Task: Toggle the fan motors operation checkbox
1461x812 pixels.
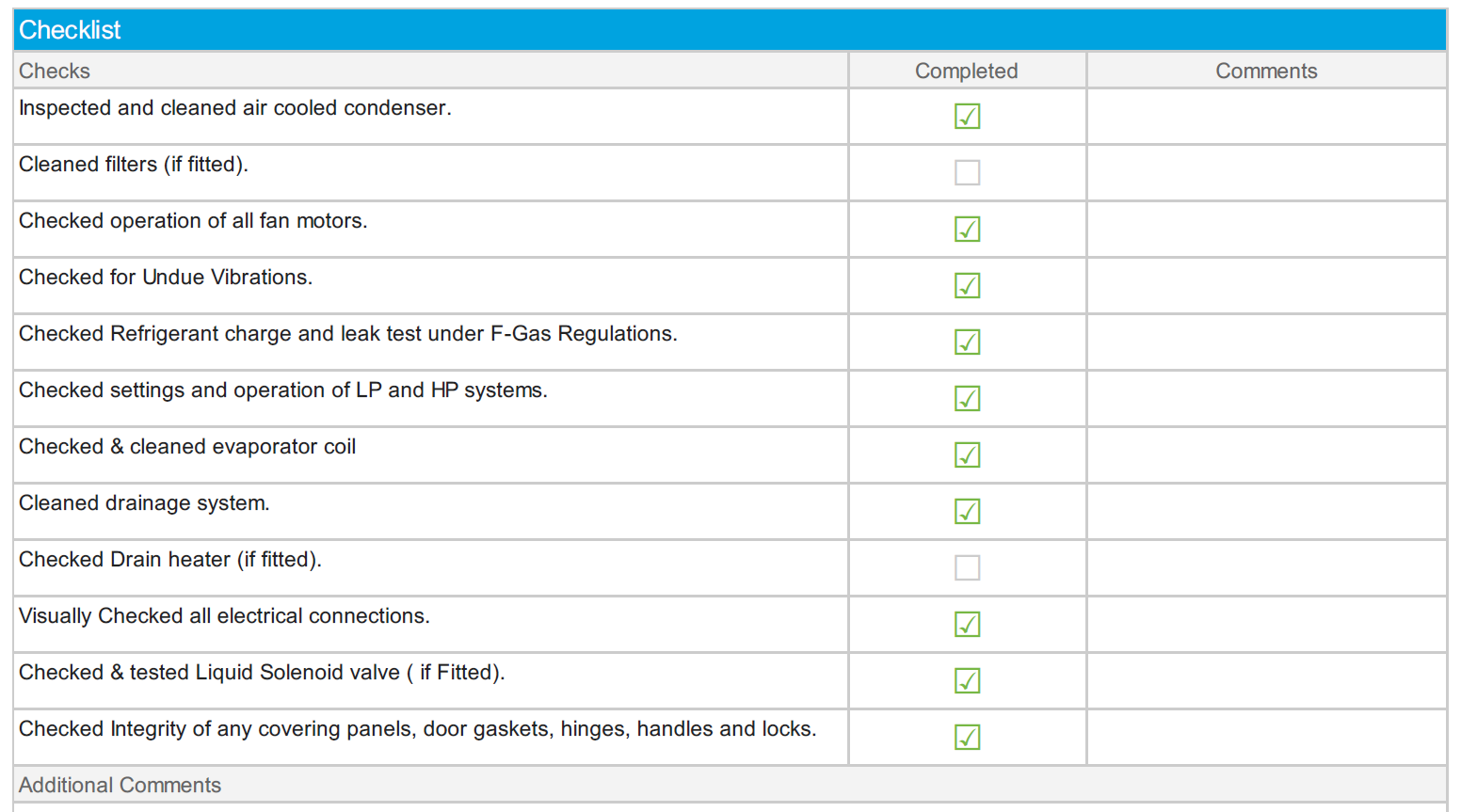Action: point(967,230)
